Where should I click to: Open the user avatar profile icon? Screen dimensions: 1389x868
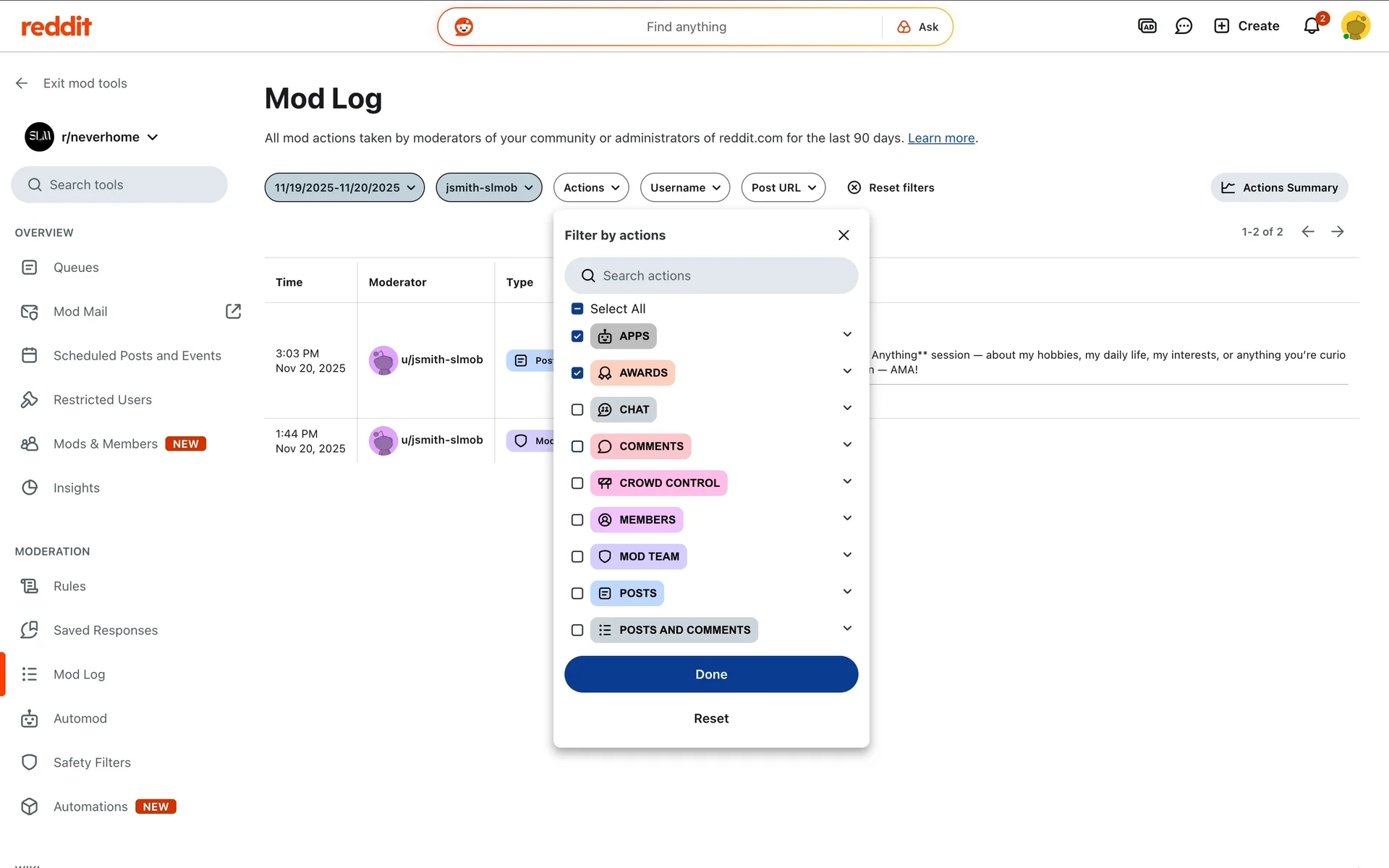coord(1355,26)
